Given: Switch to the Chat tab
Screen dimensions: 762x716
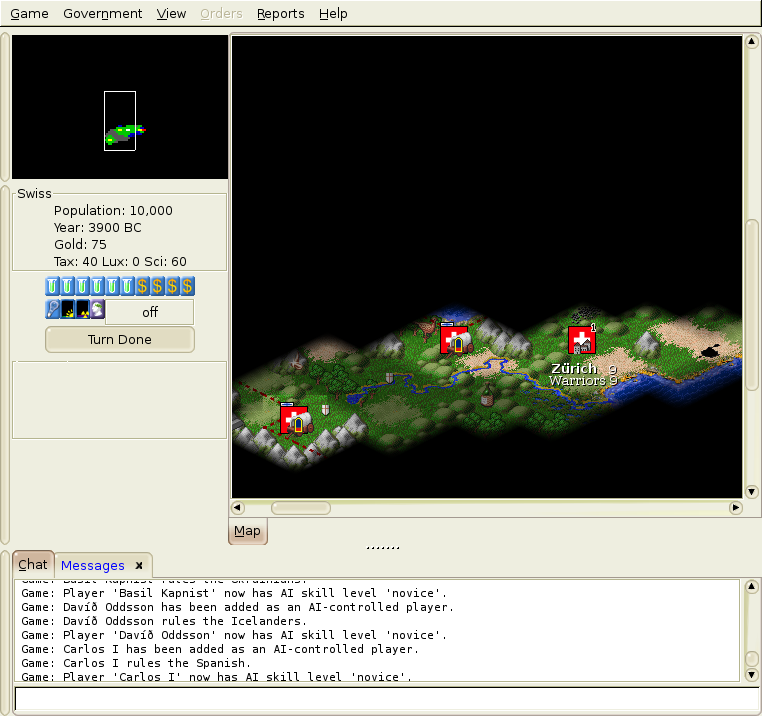Looking at the screenshot, I should 33,564.
